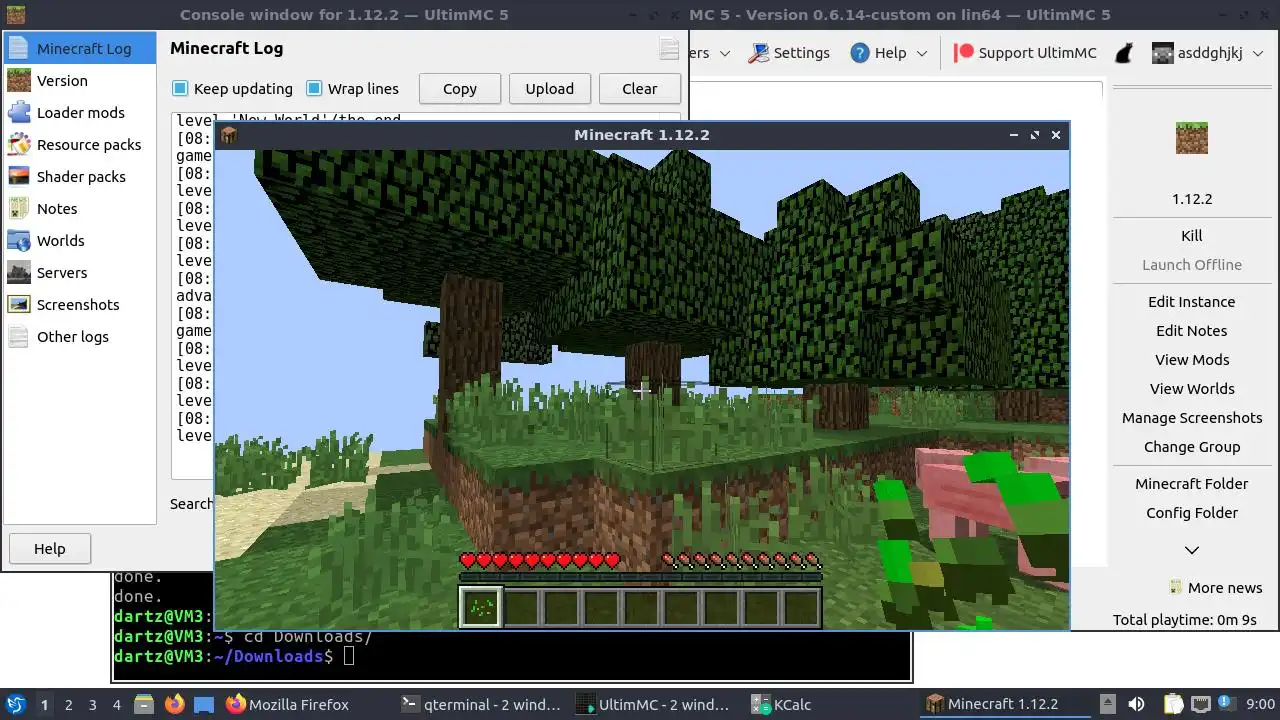Click the Help button in console window

click(x=50, y=548)
